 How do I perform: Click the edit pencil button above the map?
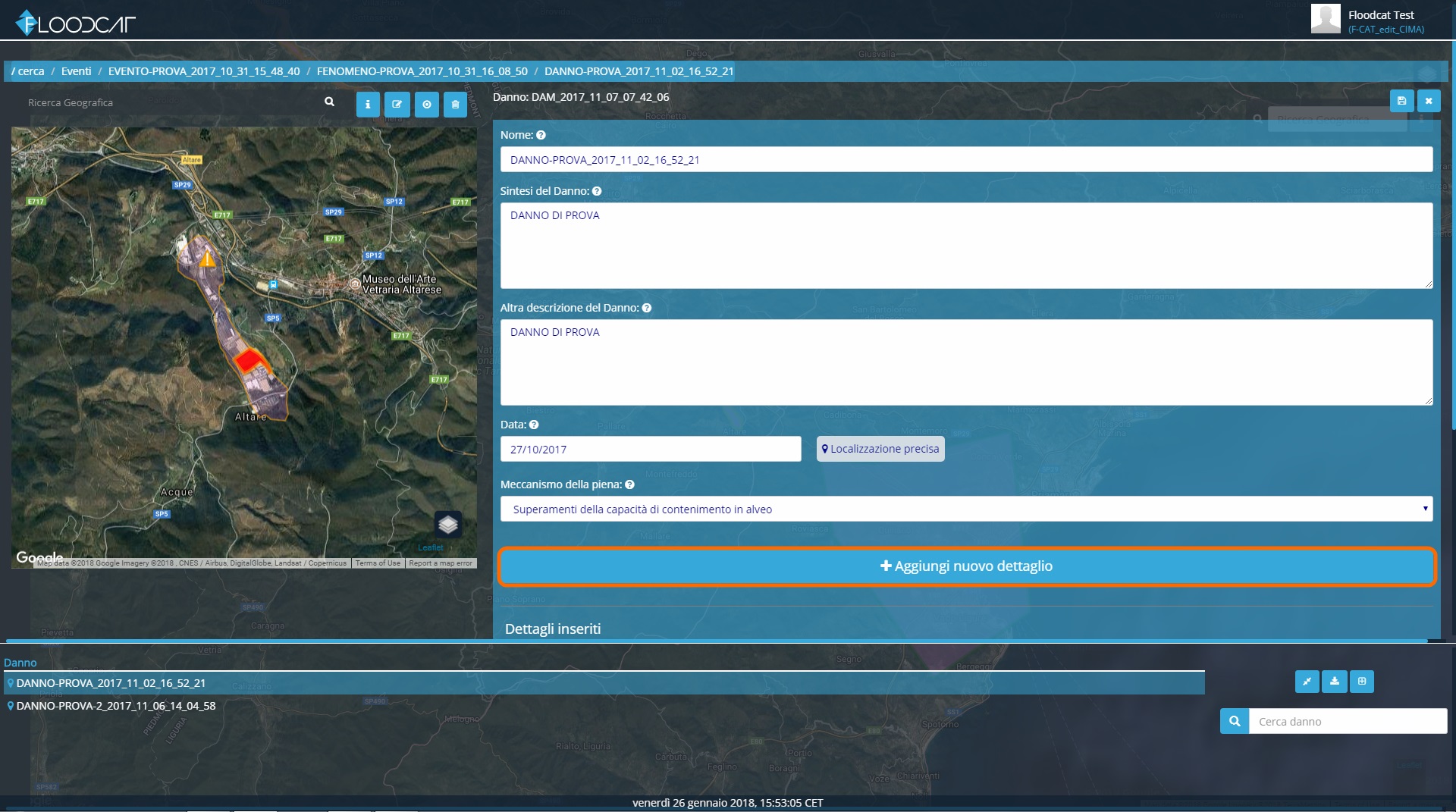tap(397, 105)
